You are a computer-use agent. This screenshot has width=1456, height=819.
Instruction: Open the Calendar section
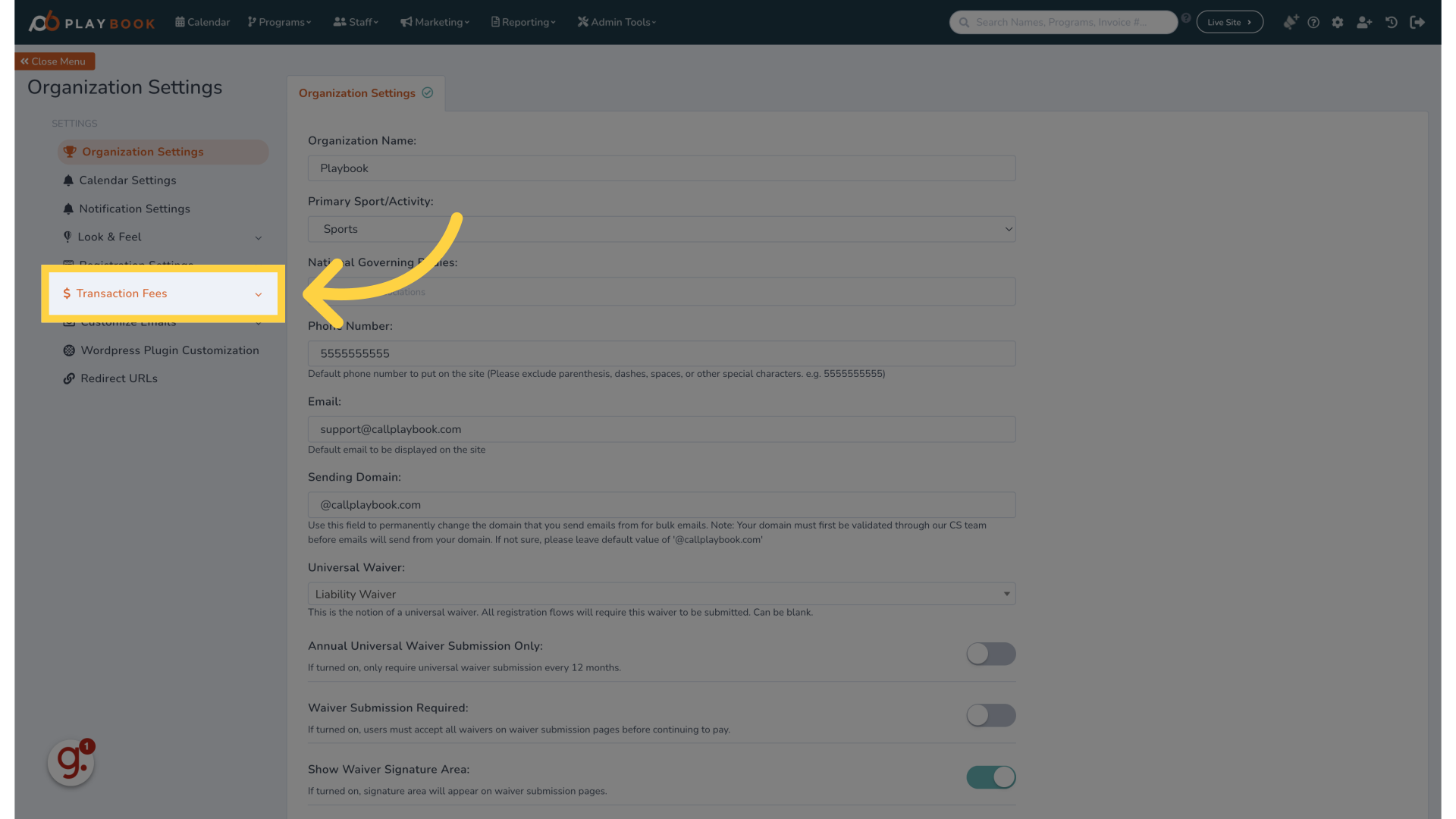pyautogui.click(x=203, y=22)
